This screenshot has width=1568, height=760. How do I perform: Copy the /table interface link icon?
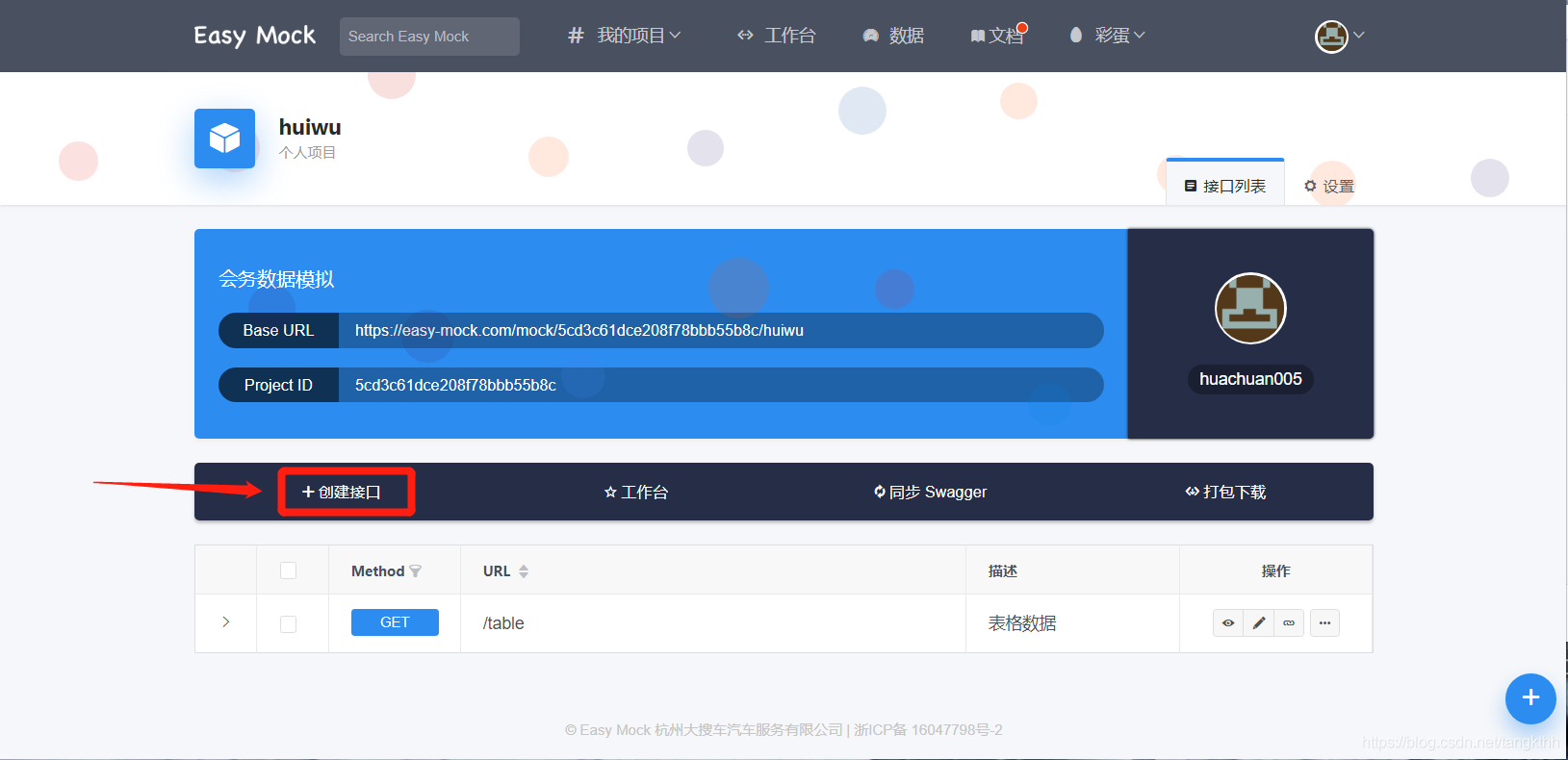1289,622
